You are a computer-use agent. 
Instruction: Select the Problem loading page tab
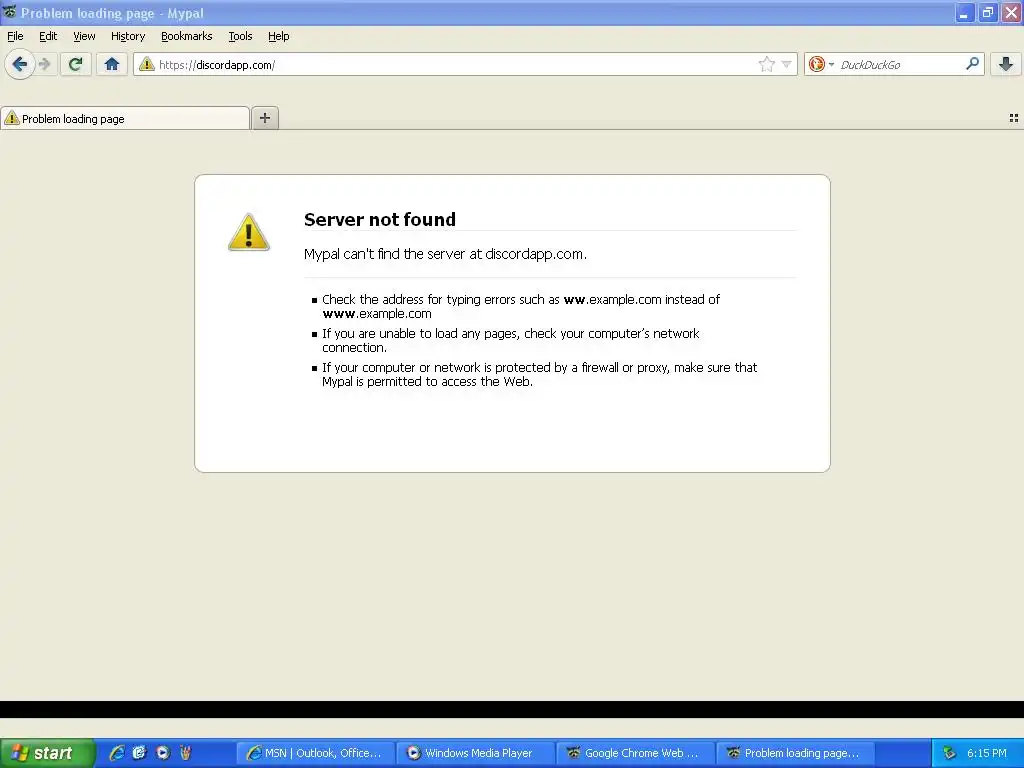(125, 118)
